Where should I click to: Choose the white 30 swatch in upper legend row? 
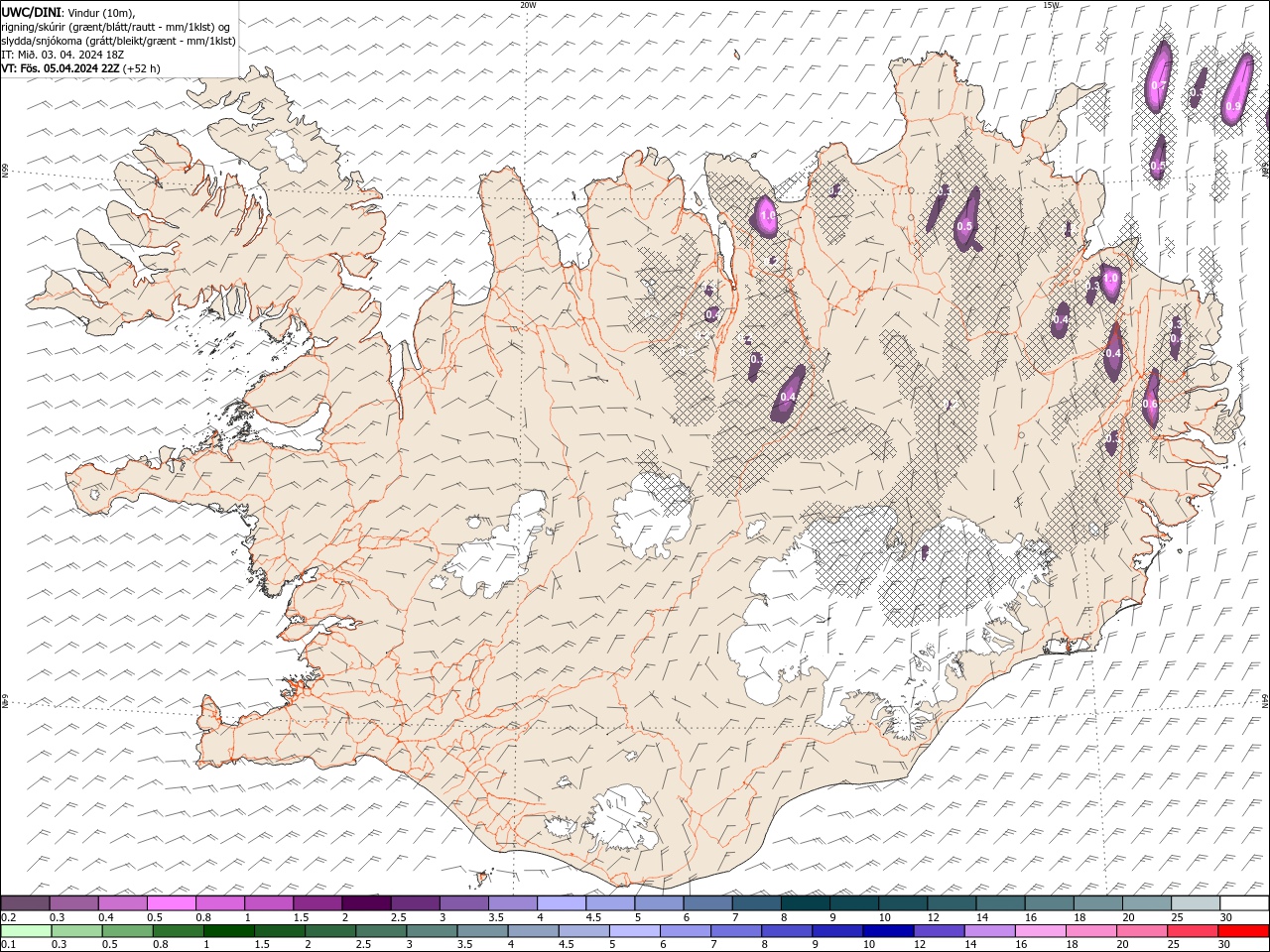(1244, 903)
